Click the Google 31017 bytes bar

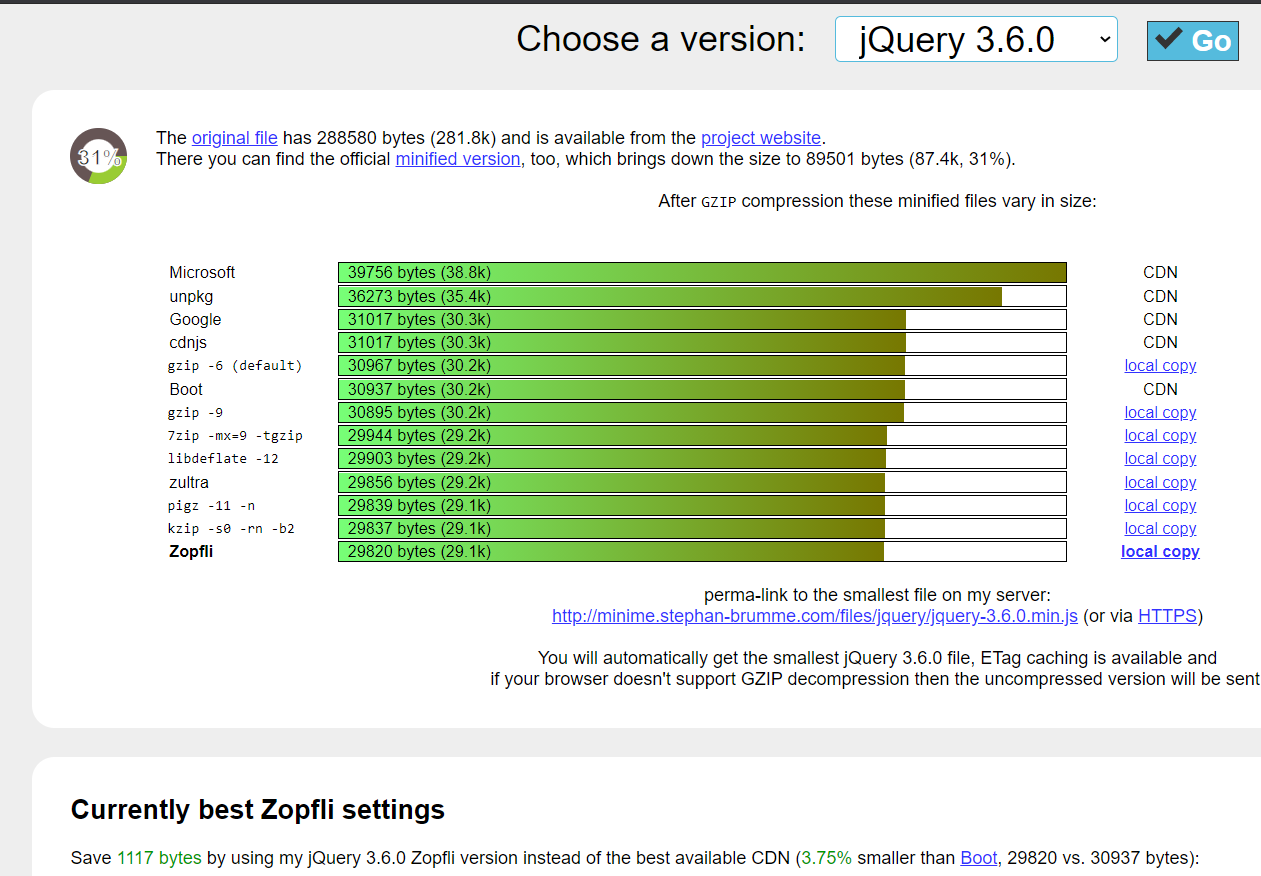point(702,320)
